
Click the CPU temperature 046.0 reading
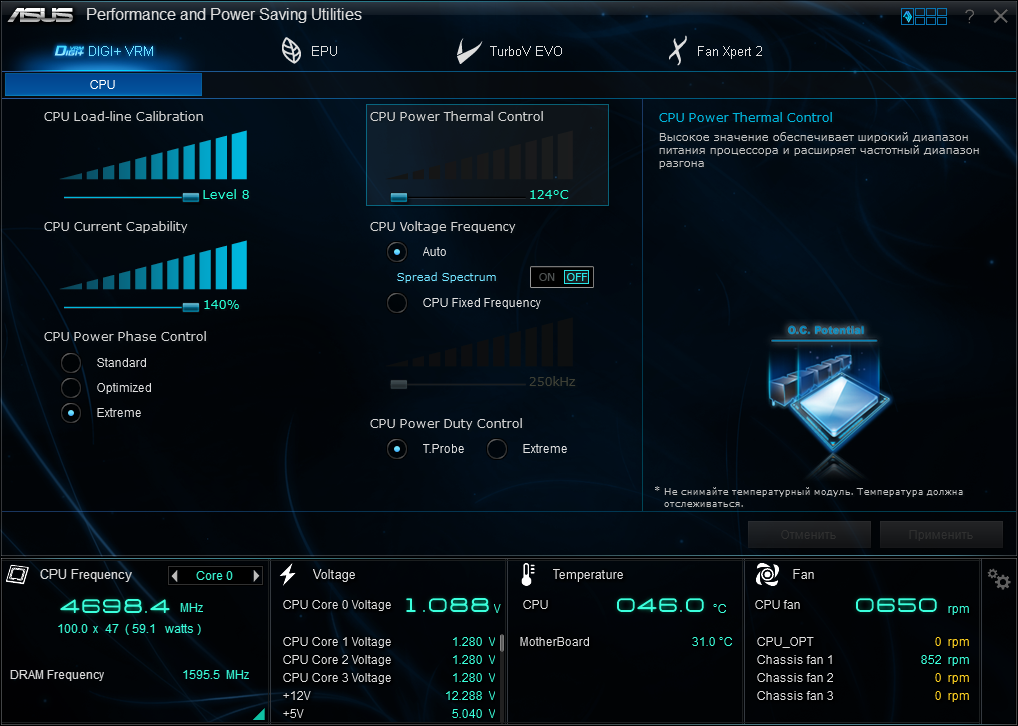671,606
